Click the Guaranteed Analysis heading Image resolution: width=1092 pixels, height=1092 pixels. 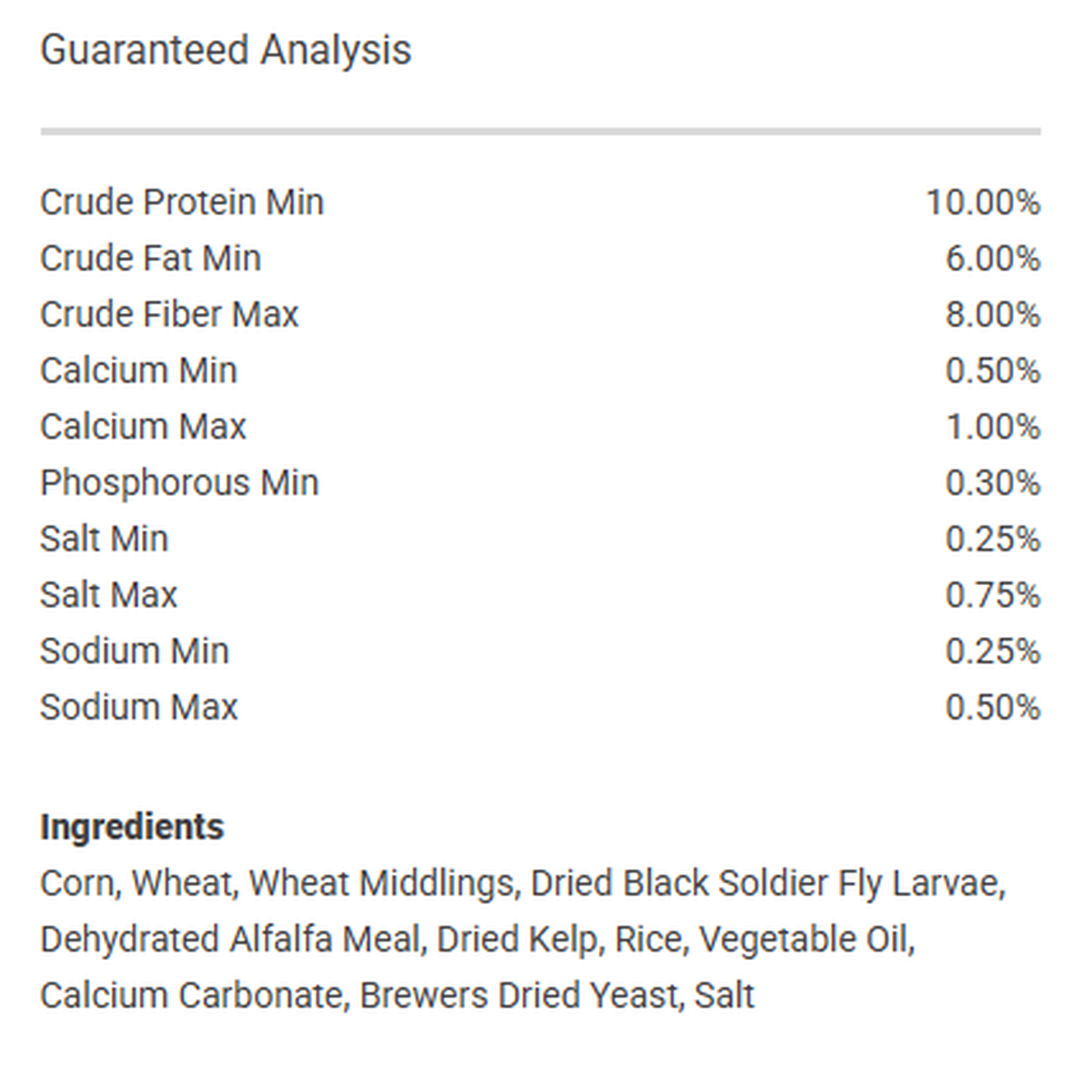pyautogui.click(x=226, y=51)
